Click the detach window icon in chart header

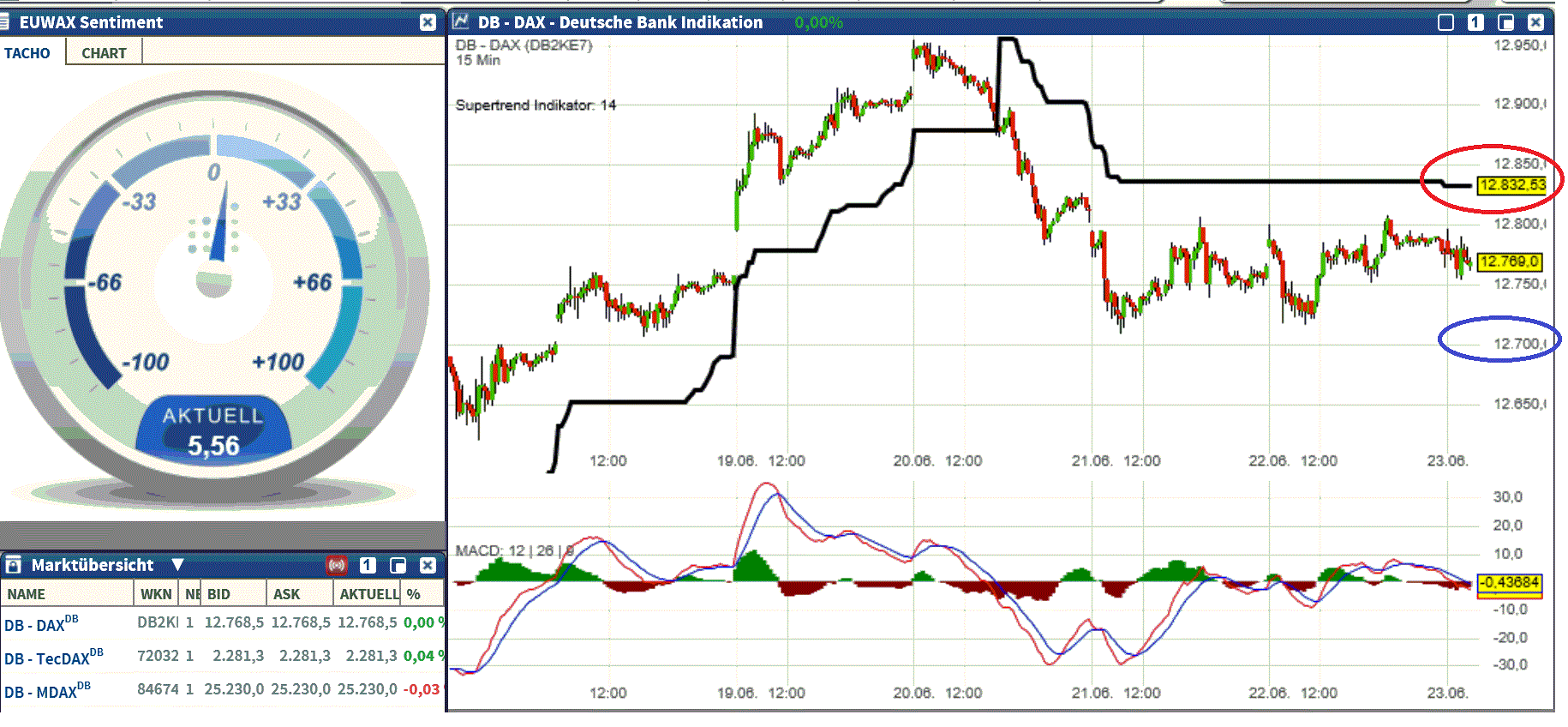pos(1505,22)
